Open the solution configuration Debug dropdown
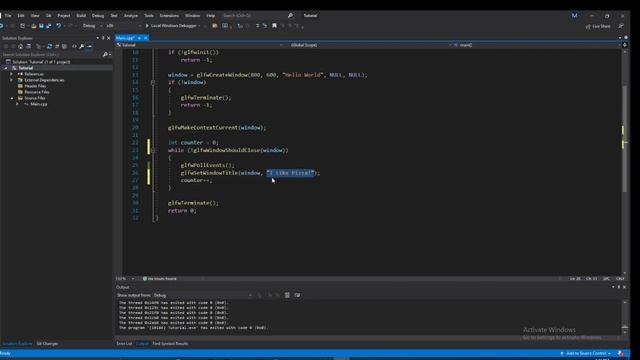 tap(92, 26)
